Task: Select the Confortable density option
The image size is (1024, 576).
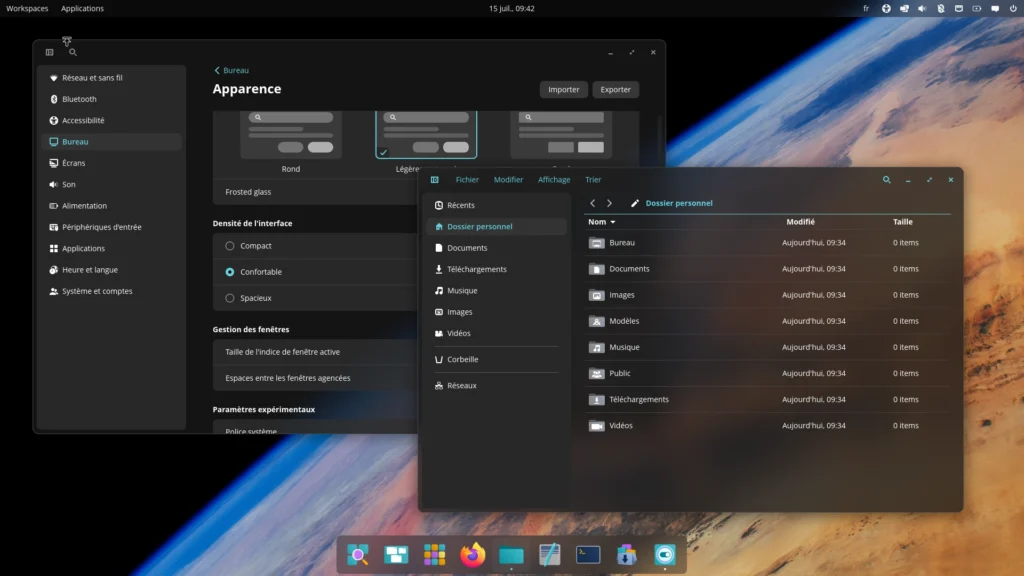Action: click(x=230, y=272)
